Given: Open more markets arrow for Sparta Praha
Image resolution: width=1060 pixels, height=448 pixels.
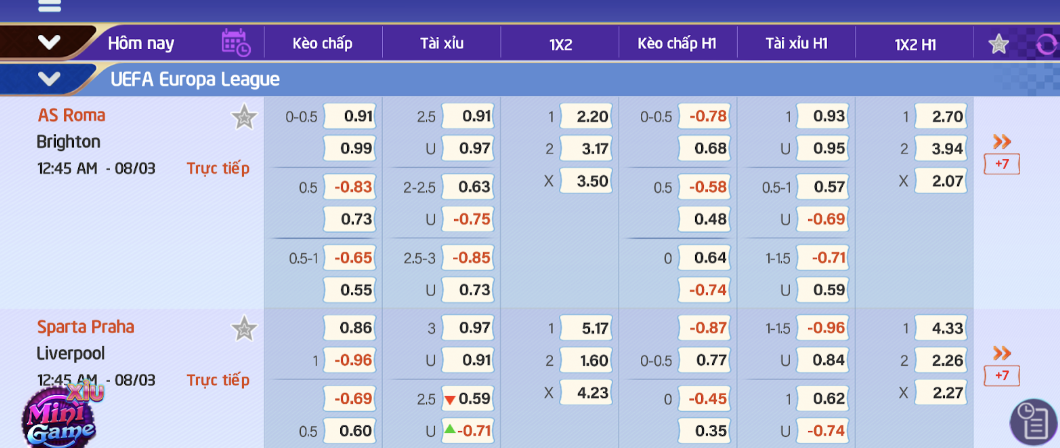Looking at the screenshot, I should [x=1001, y=353].
